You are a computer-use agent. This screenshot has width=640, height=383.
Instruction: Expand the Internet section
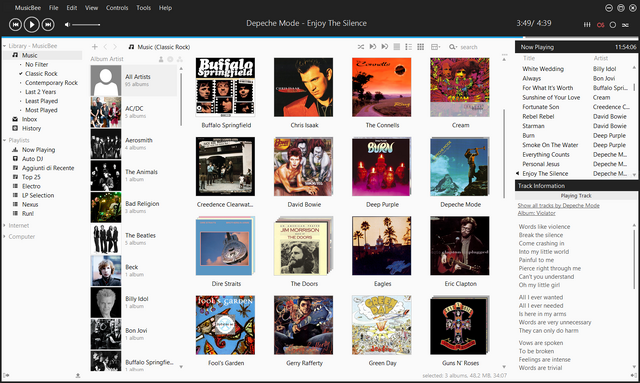coord(4,225)
